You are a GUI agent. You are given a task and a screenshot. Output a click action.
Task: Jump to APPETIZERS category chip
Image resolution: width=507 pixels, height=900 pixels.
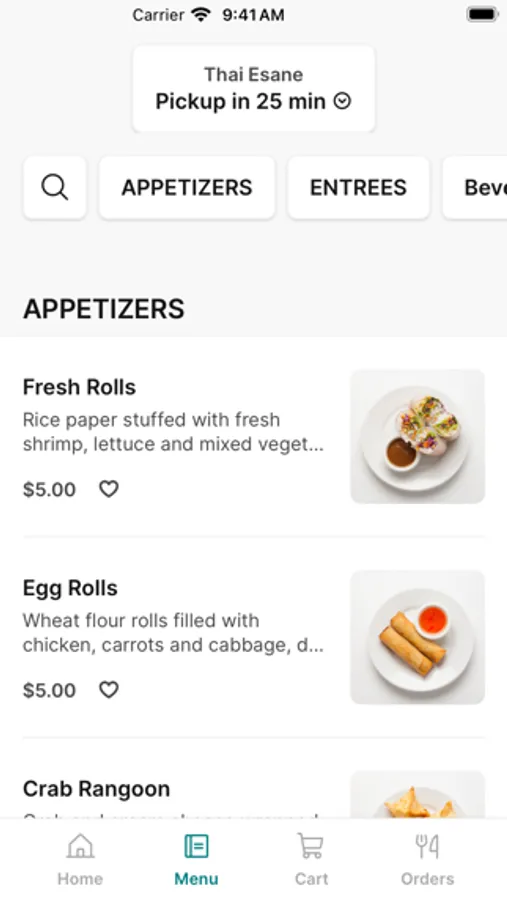pyautogui.click(x=187, y=188)
